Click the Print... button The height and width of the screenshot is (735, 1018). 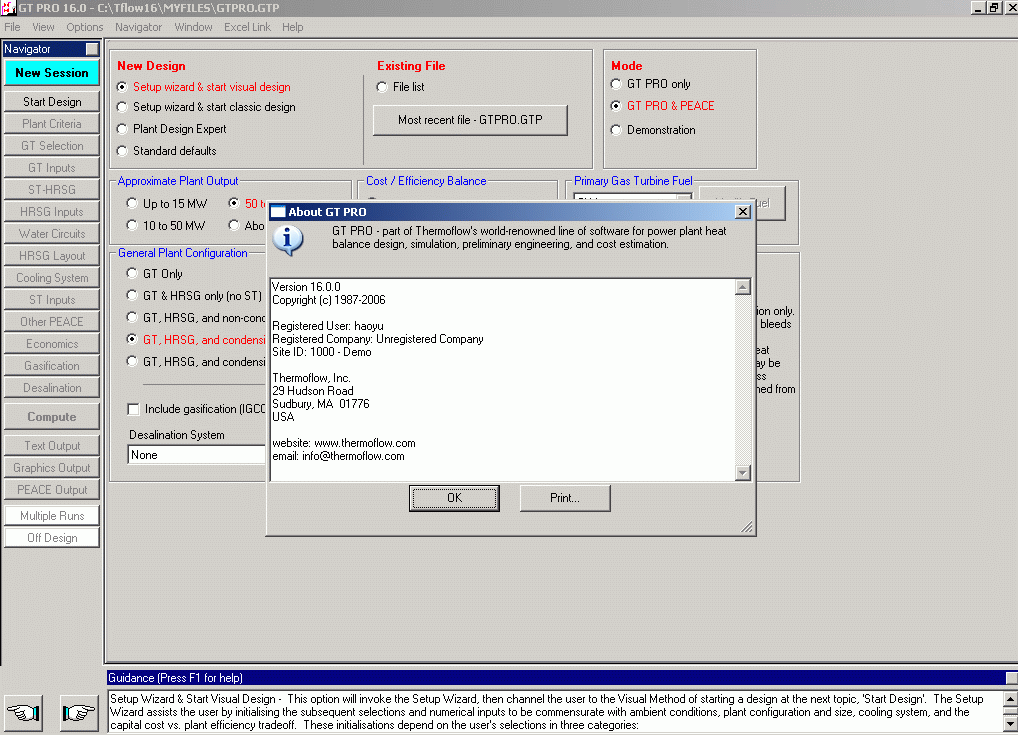565,498
